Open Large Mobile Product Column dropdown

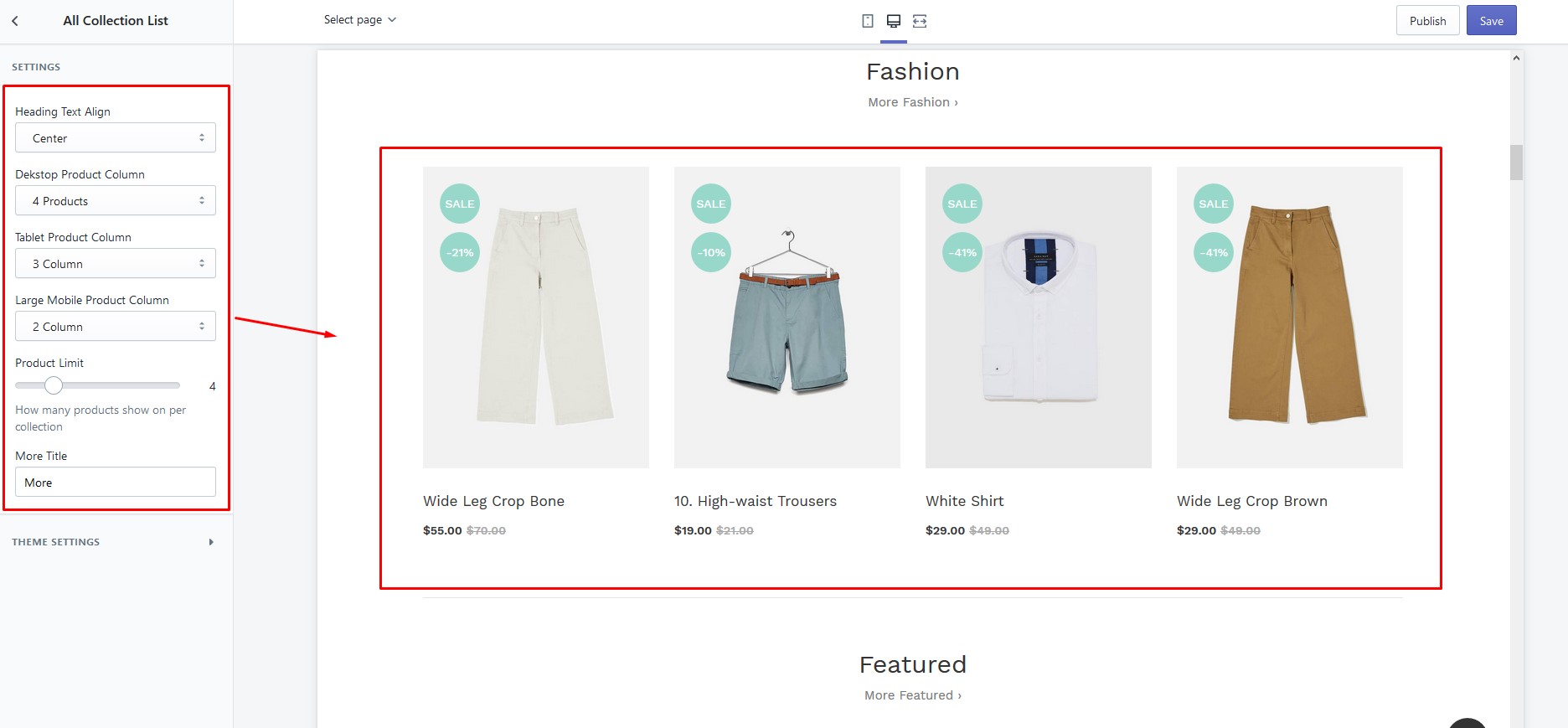[116, 327]
